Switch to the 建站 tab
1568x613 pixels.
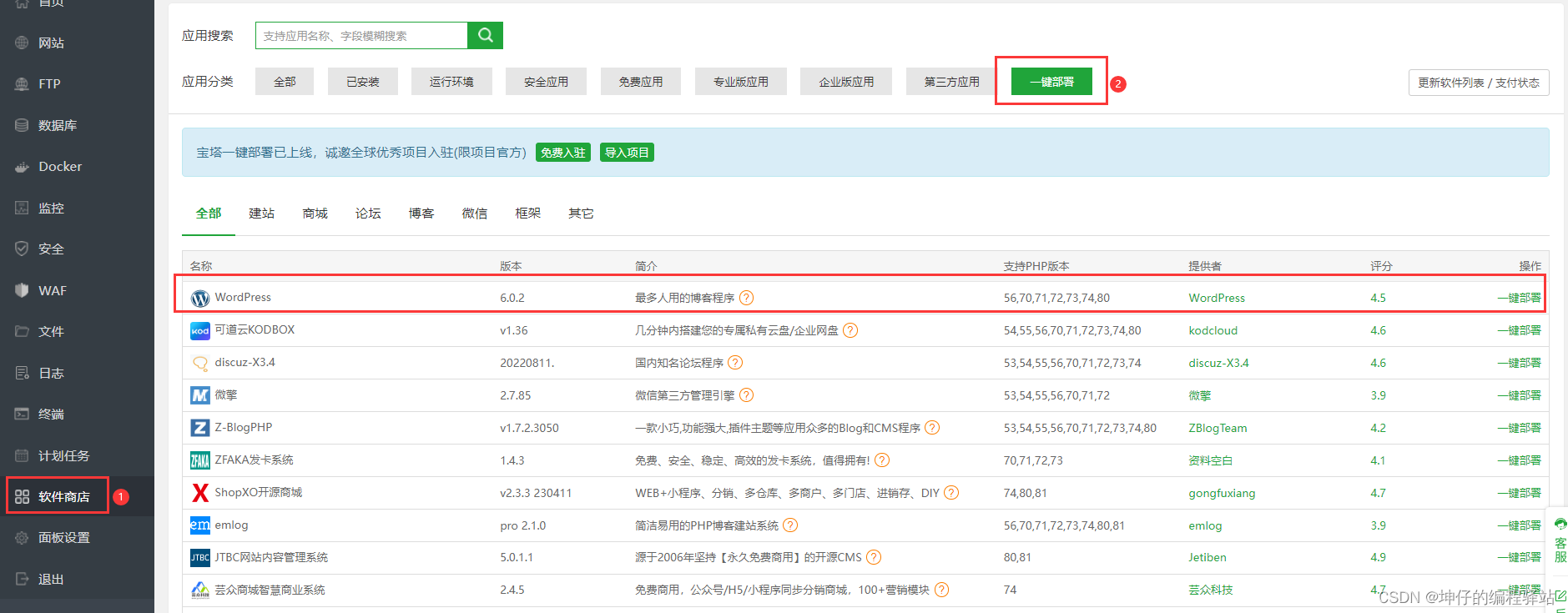point(261,214)
